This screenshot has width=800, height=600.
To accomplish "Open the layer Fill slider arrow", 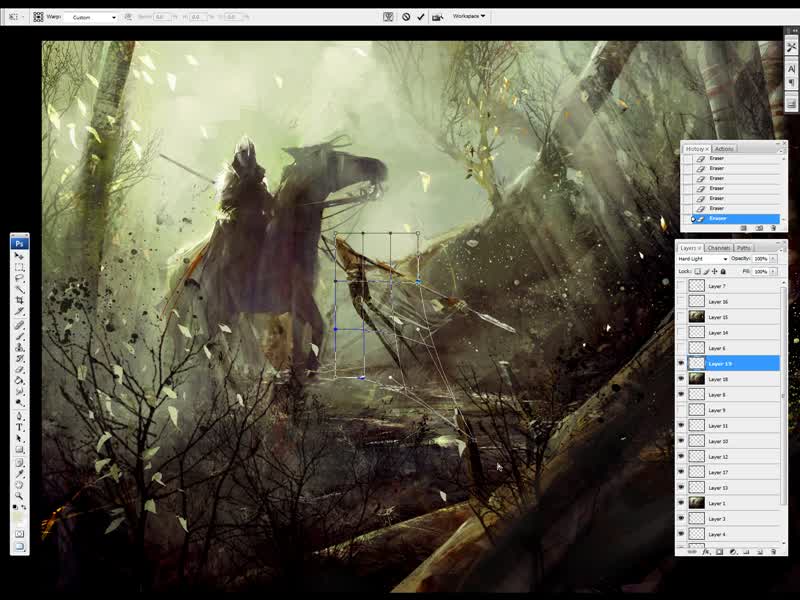I will 773,271.
